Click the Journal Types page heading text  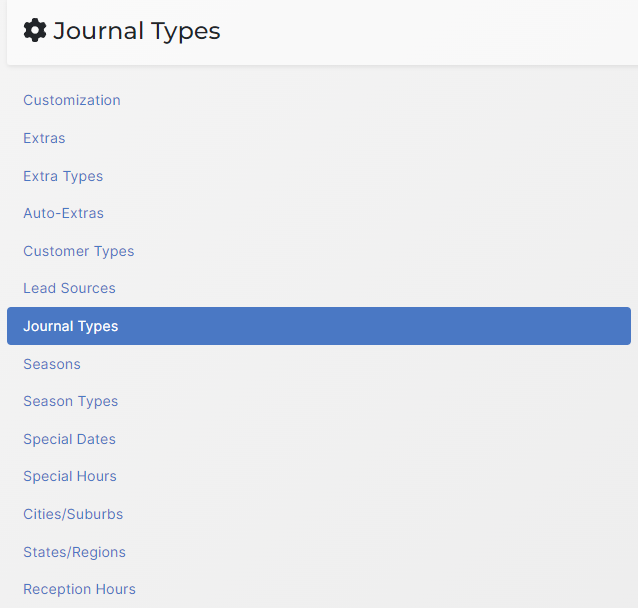pyautogui.click(x=137, y=31)
